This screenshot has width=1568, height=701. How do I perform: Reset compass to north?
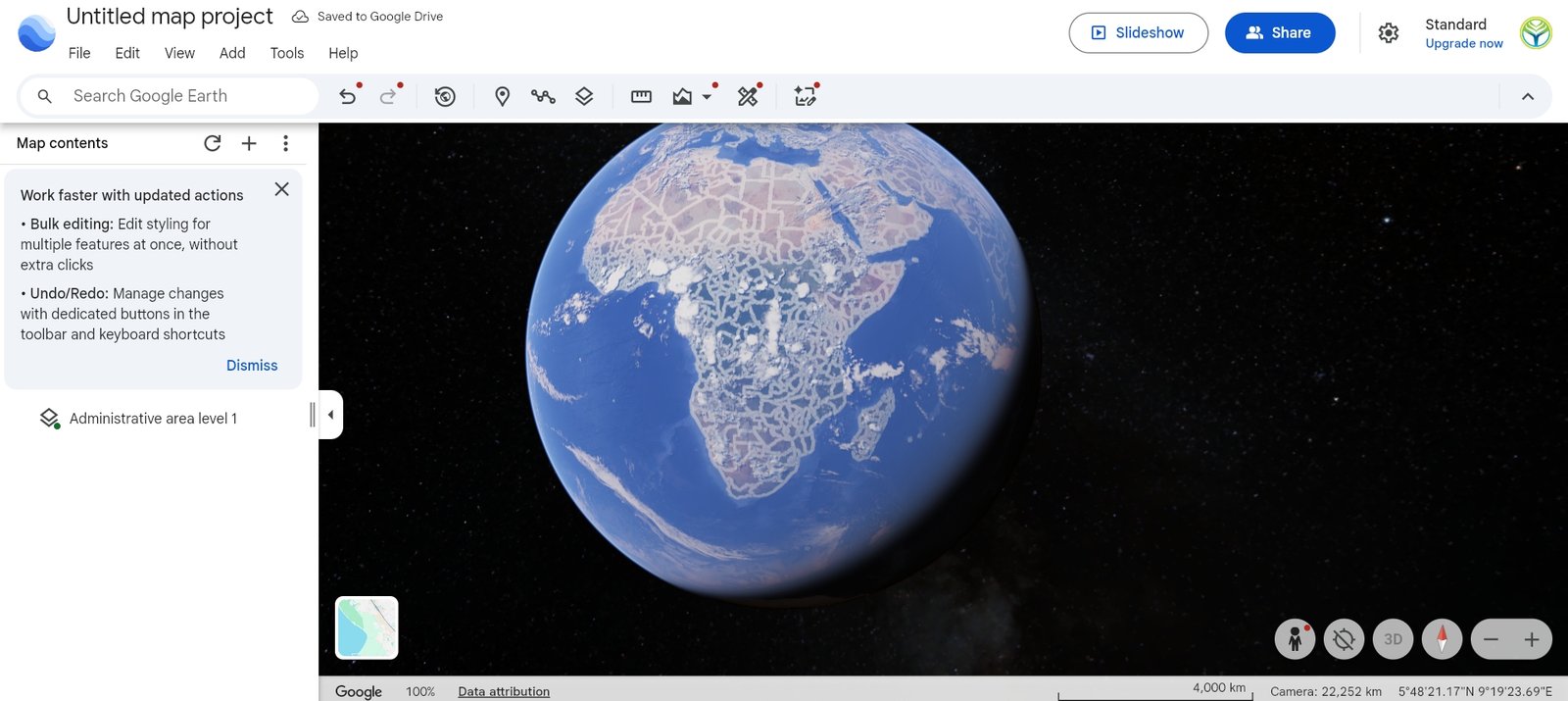tap(1442, 639)
